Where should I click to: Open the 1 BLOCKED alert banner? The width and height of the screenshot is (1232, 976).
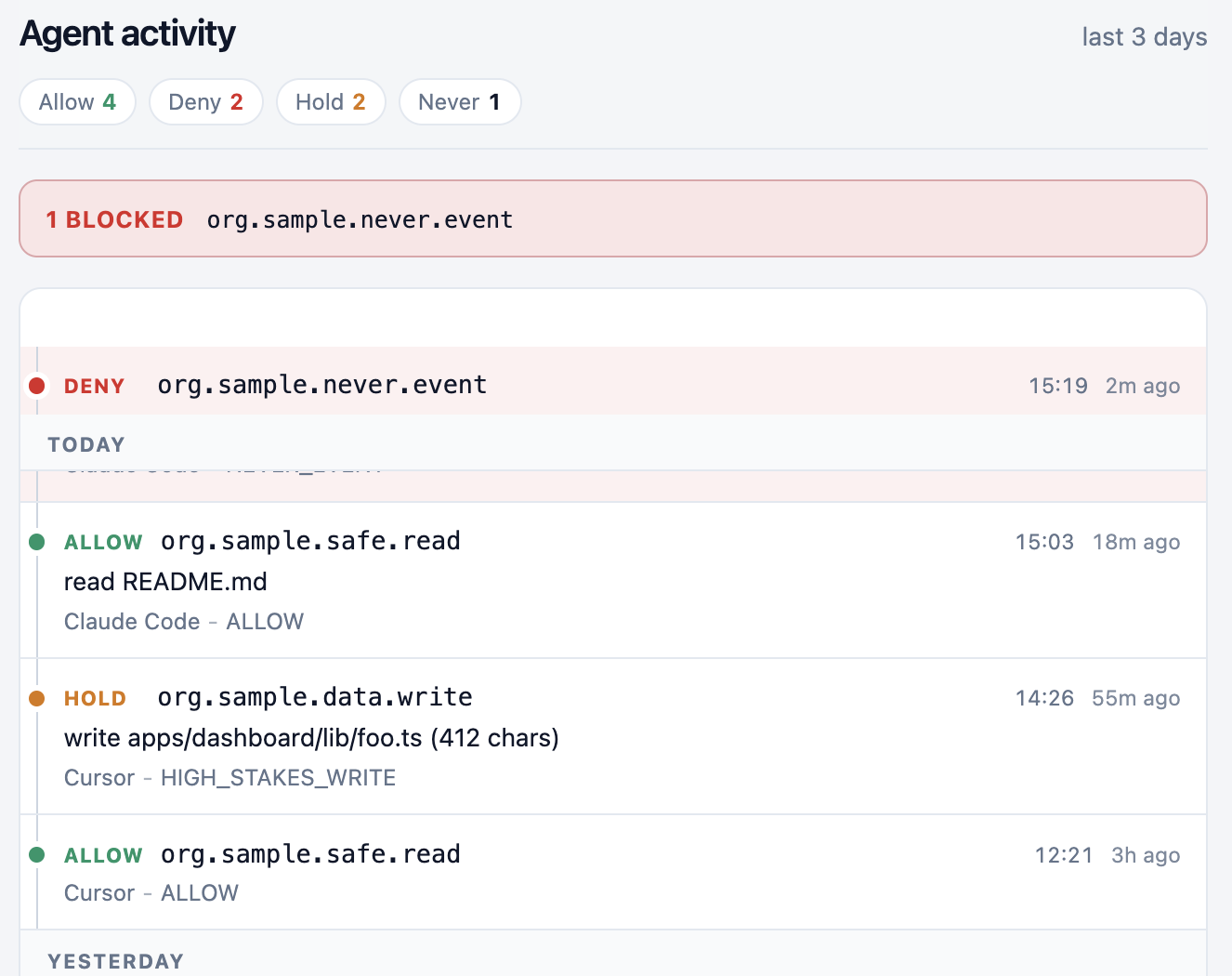coord(613,218)
